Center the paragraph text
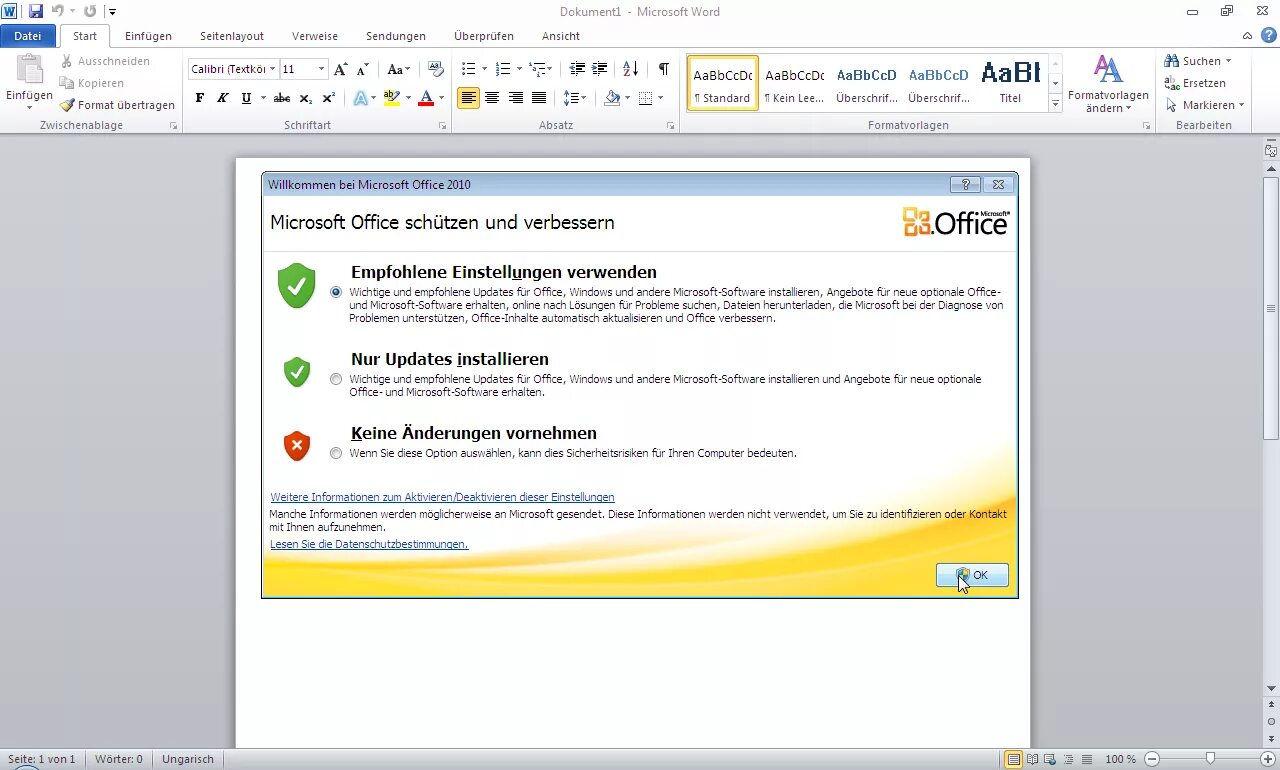 [492, 98]
